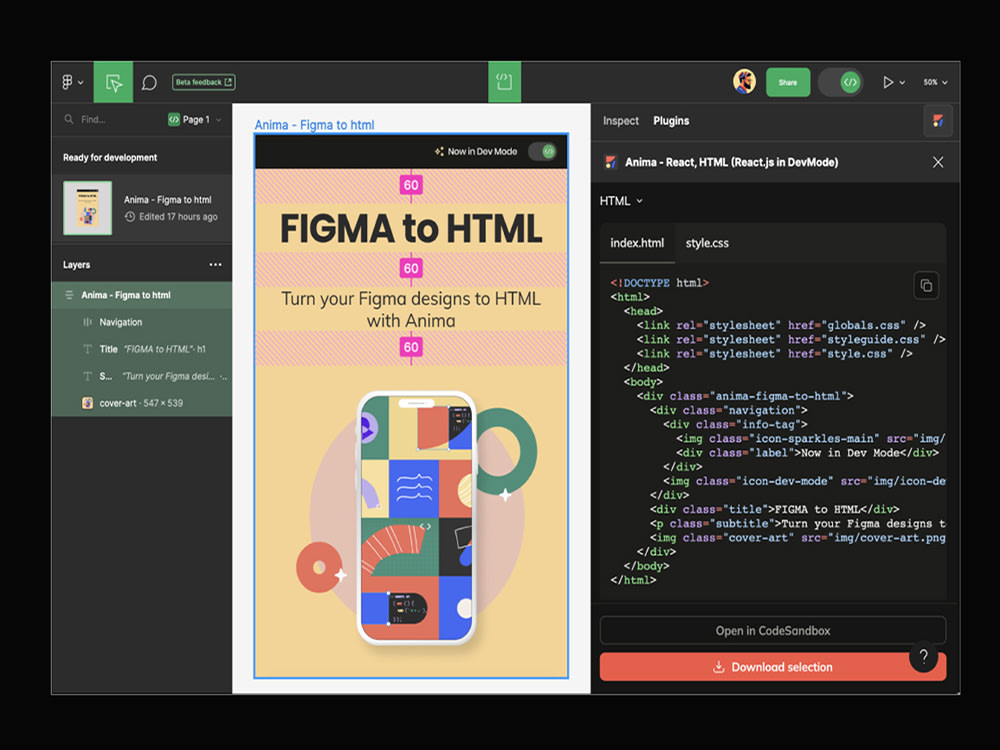This screenshot has width=1000, height=750.
Task: Click the Navigation auto-layout icon
Action: pos(87,322)
